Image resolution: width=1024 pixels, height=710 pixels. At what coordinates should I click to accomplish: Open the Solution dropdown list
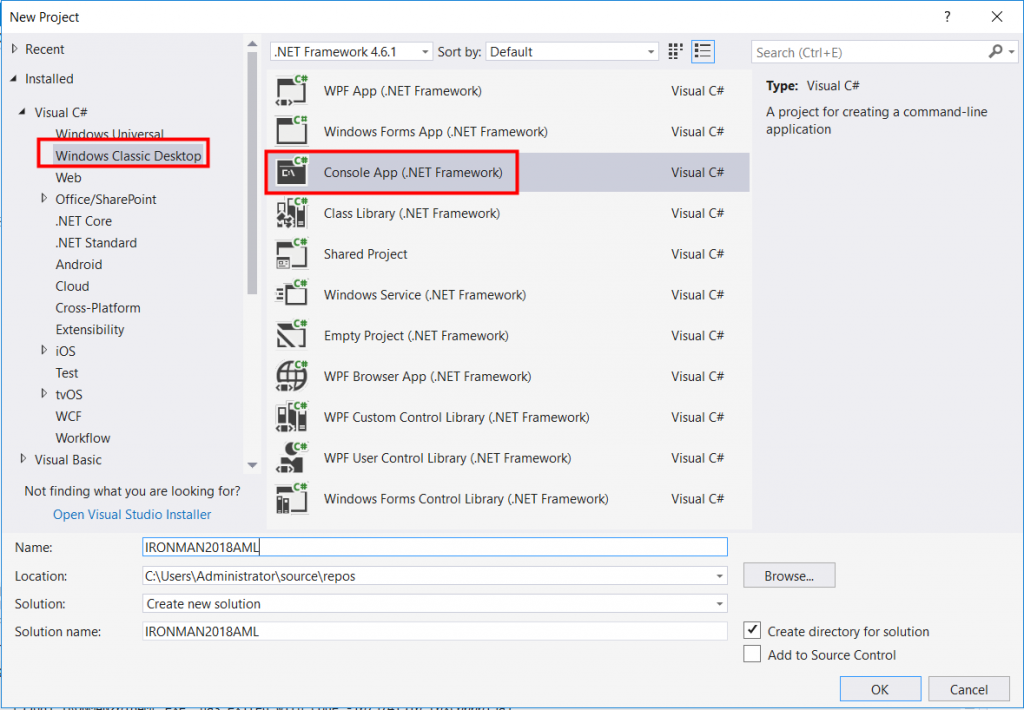click(719, 604)
